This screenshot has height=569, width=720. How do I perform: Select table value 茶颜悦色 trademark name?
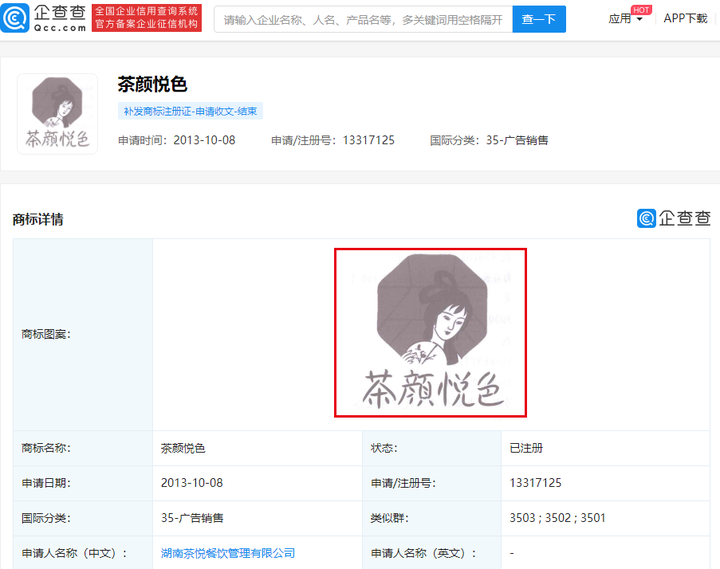point(183,448)
